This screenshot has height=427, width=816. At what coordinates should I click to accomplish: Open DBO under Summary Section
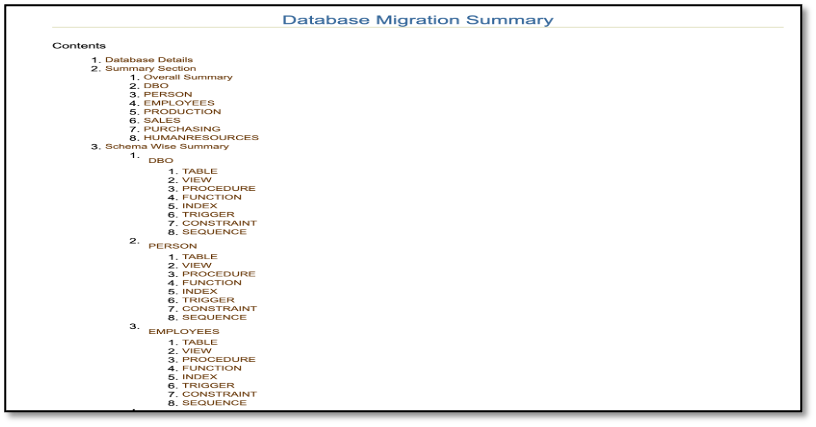156,86
